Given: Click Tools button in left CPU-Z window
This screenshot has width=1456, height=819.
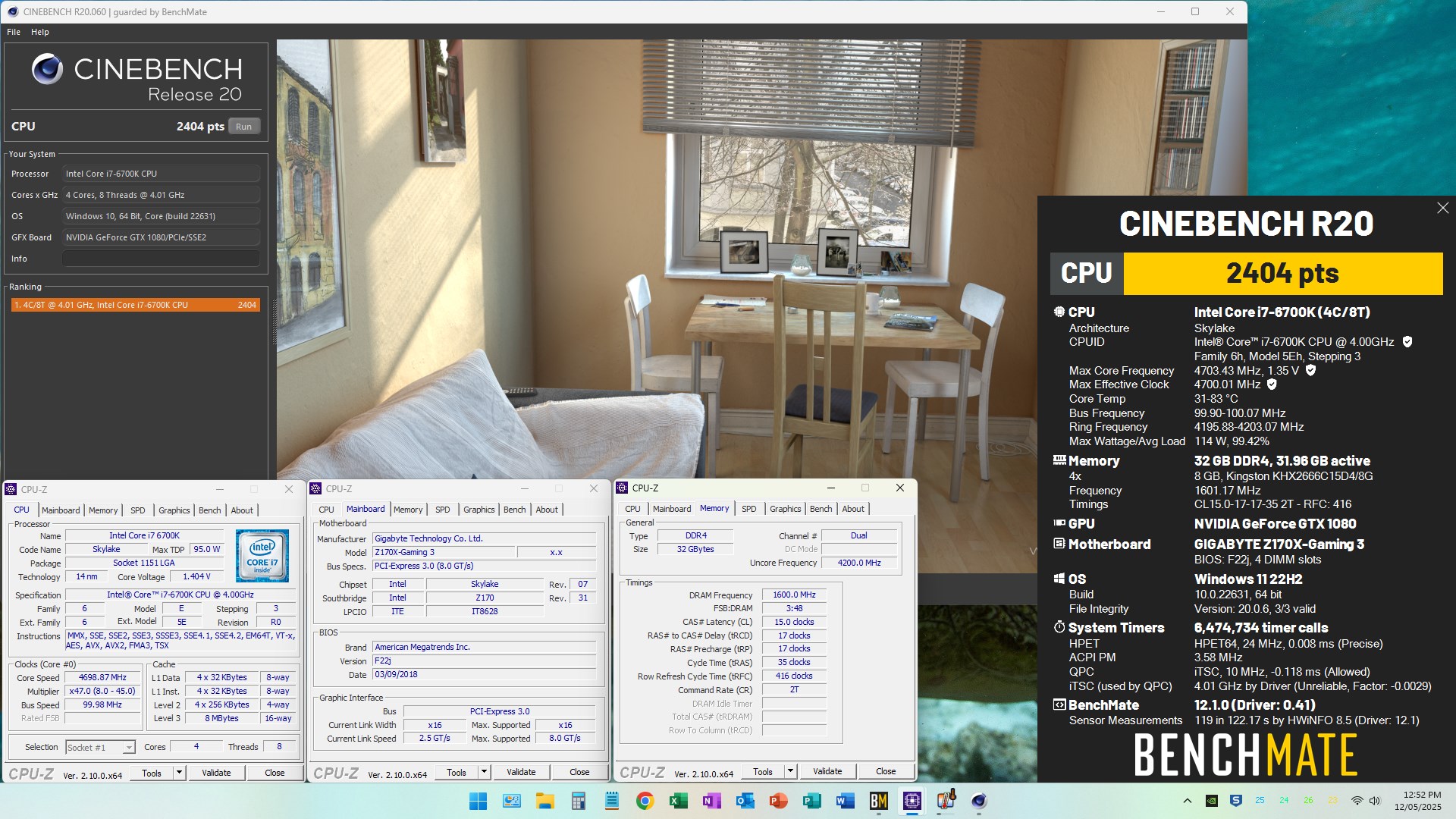Looking at the screenshot, I should 152,773.
